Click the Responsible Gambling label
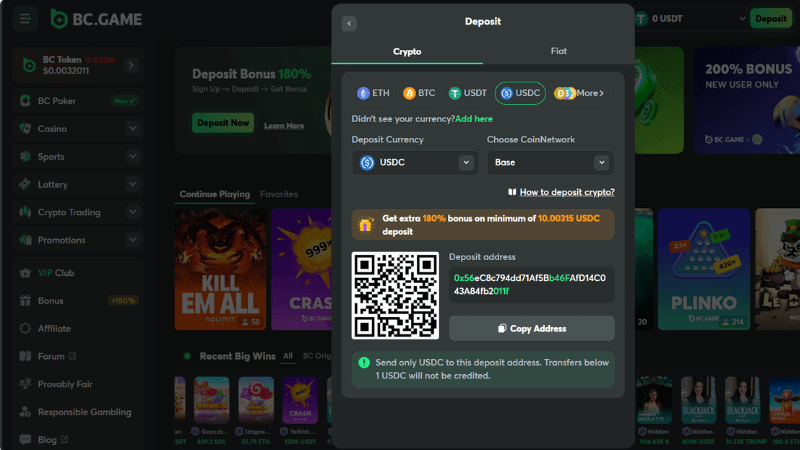The image size is (800, 450). [85, 412]
